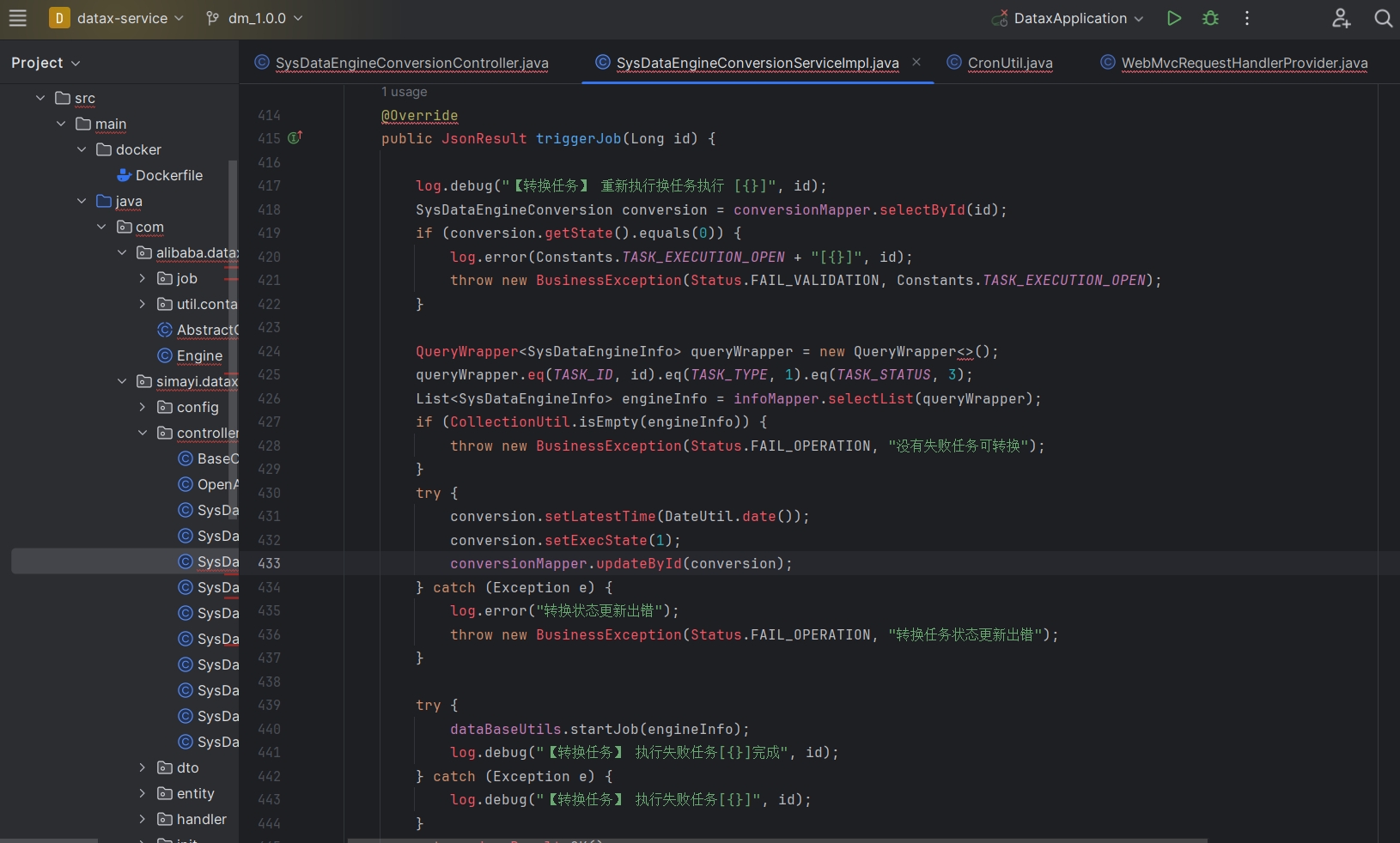This screenshot has width=1400, height=843.
Task: Click the dto package icon
Action: pyautogui.click(x=165, y=767)
